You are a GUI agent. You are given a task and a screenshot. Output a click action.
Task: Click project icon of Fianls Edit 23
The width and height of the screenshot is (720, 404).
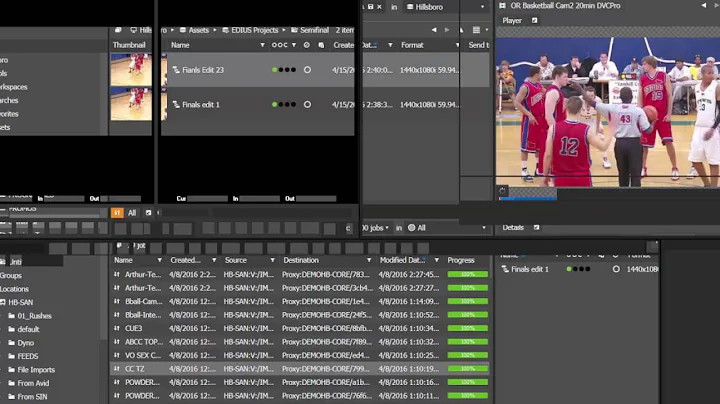coord(176,70)
